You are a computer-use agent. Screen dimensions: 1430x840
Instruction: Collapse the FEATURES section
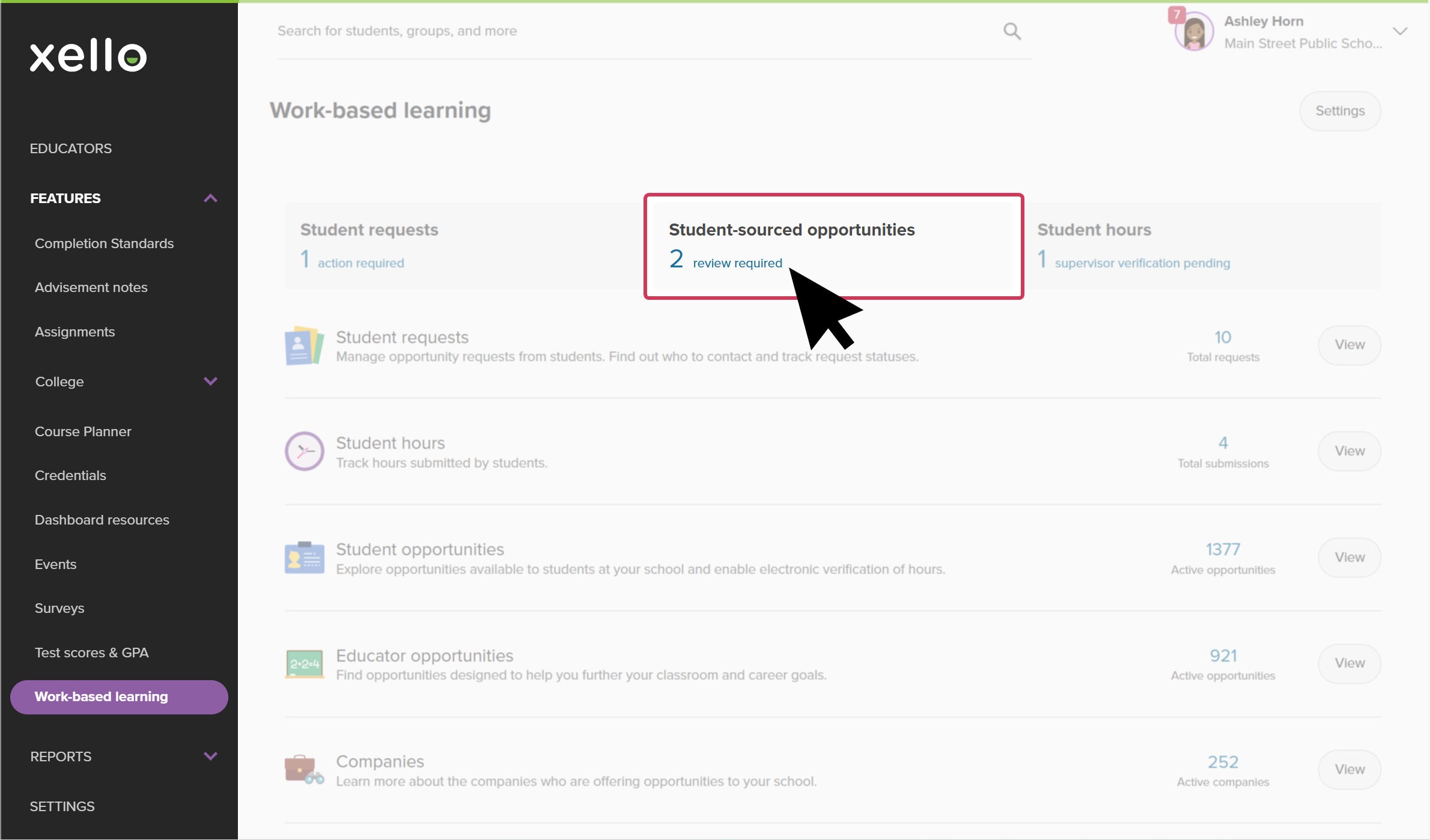pos(210,198)
